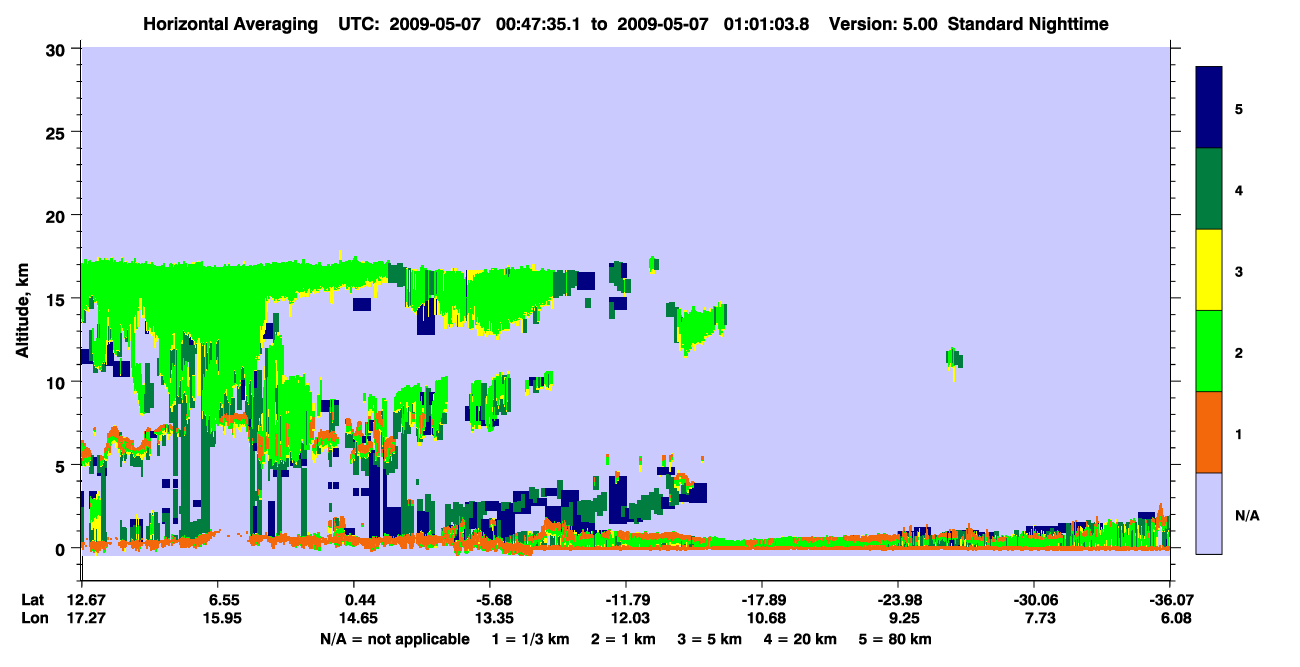
Task: Click legend text '3 = 5 km'
Action: point(711,639)
